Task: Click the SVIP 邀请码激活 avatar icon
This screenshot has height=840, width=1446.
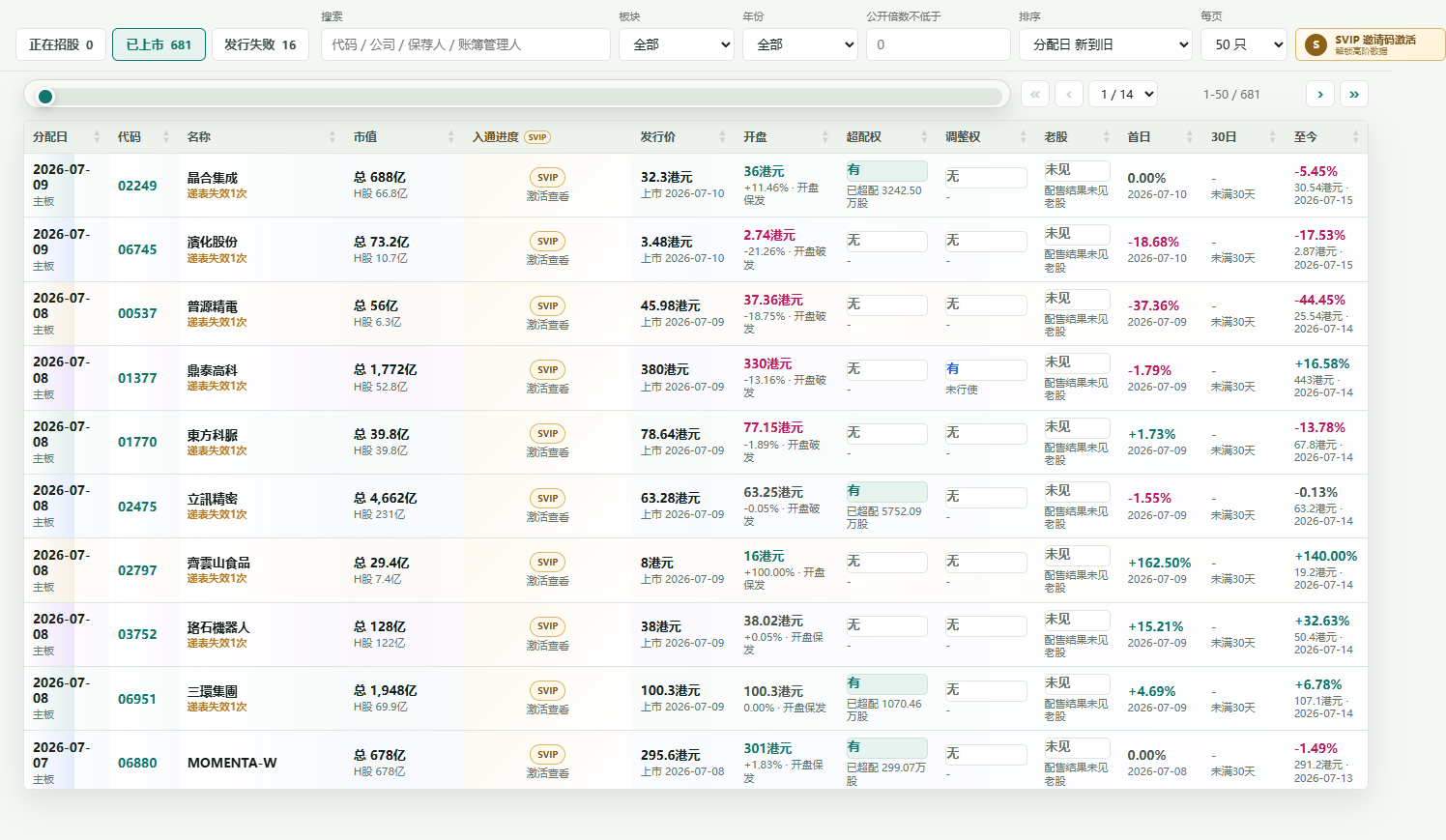Action: pos(1316,44)
